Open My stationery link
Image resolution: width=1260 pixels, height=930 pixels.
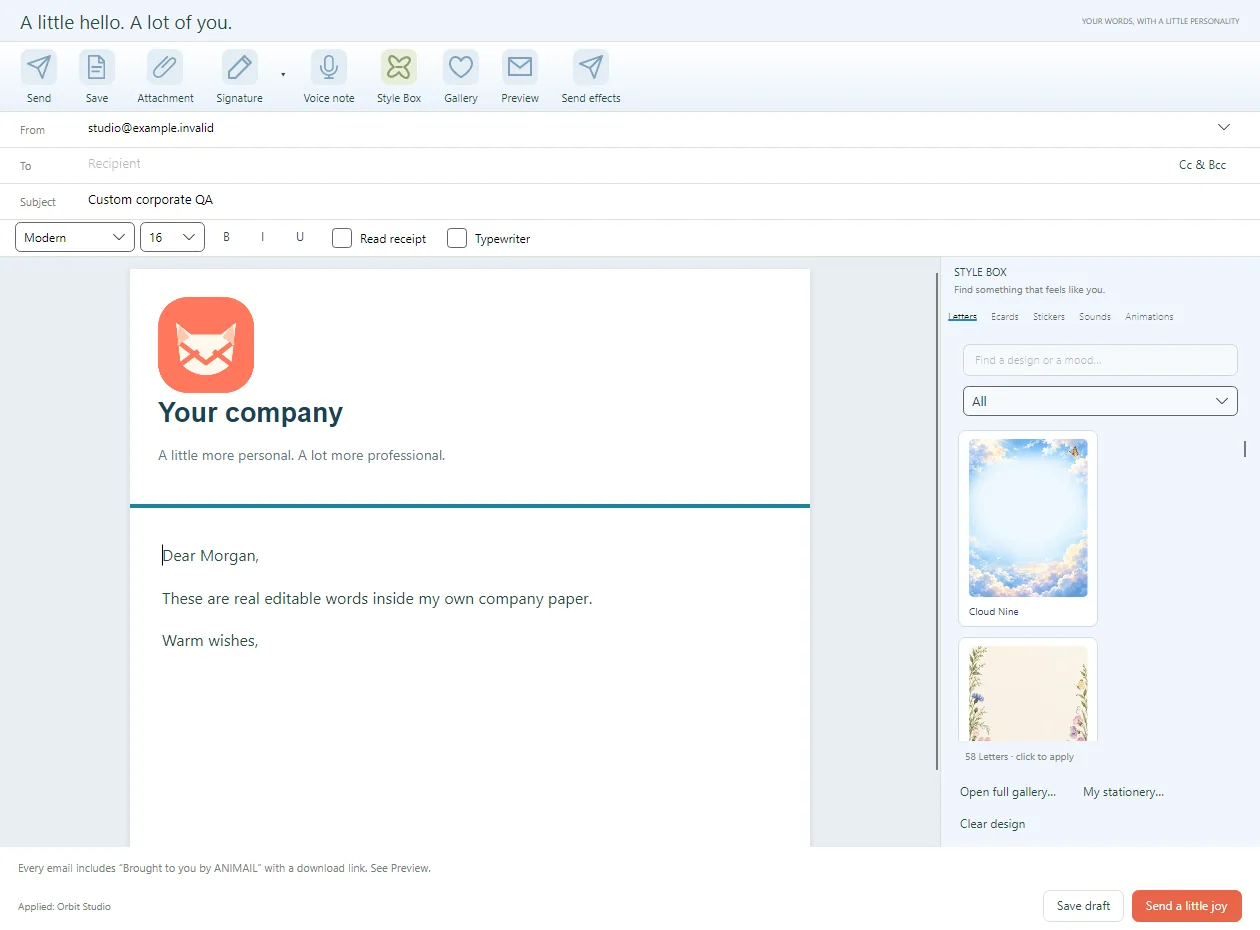point(1123,792)
